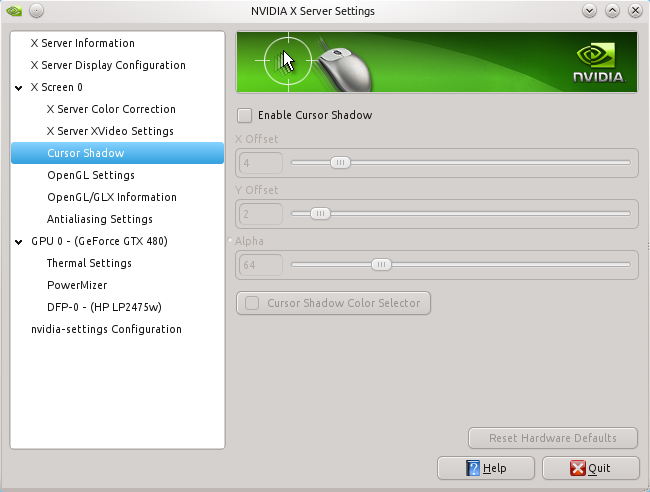Click the round sticky button in title bar
This screenshot has width=650, height=492.
[36, 11]
